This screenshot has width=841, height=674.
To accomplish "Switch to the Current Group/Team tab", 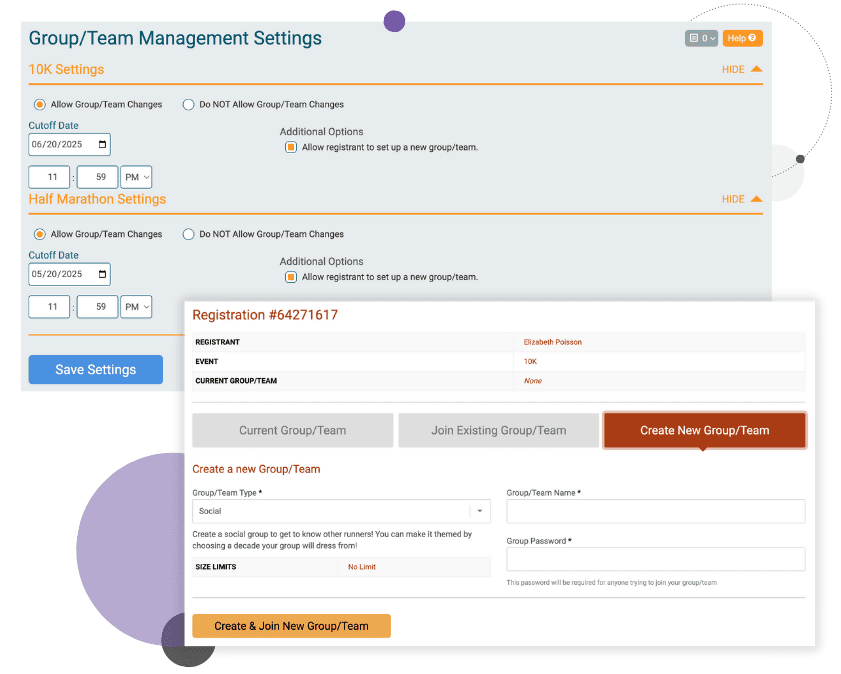I will (x=292, y=430).
